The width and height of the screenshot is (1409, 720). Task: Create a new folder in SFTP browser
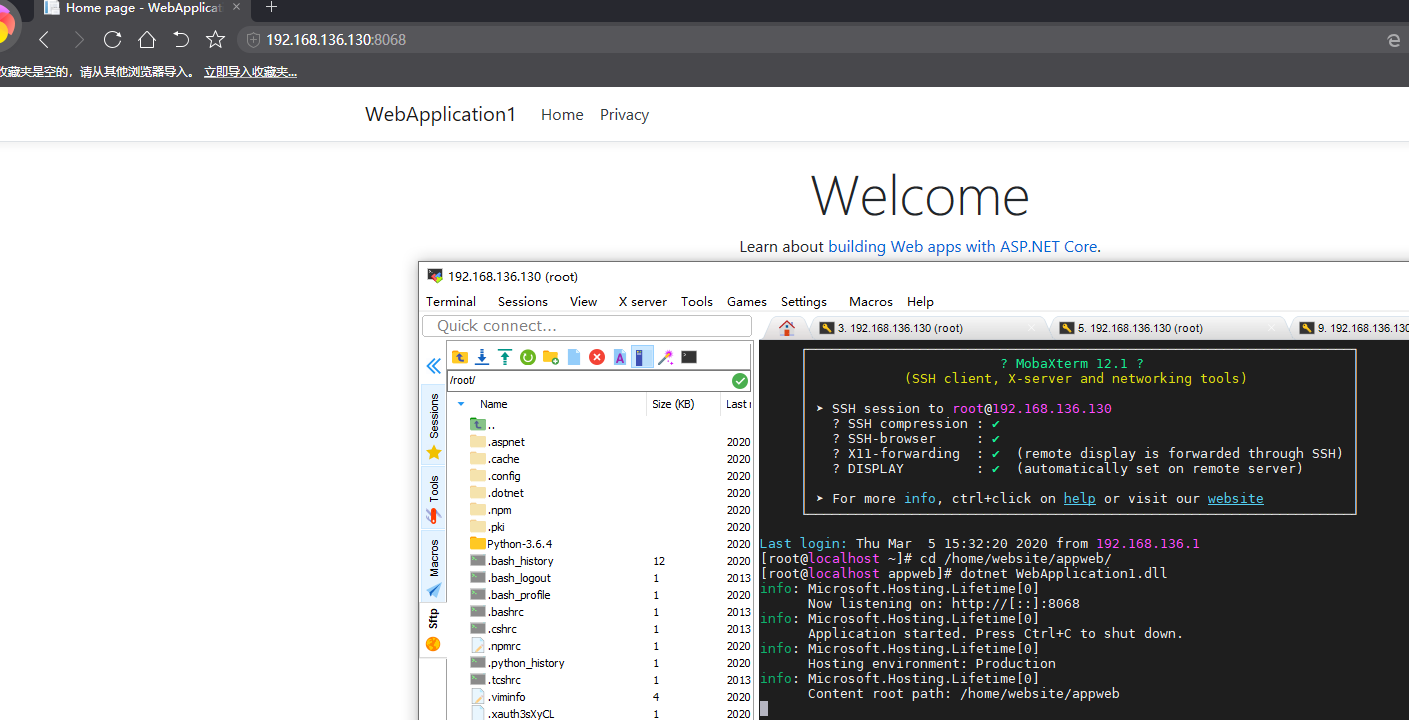coord(551,357)
